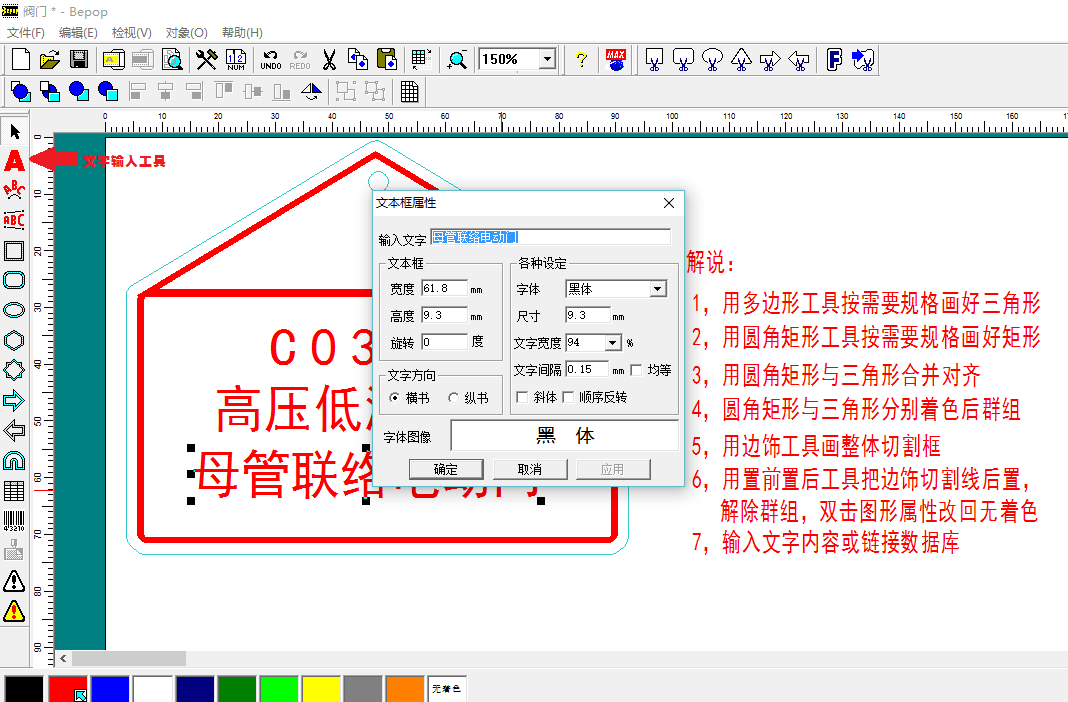Click the zoom magnifier icon in the toolbar
Image resolution: width=1068 pixels, height=702 pixels.
pos(456,60)
